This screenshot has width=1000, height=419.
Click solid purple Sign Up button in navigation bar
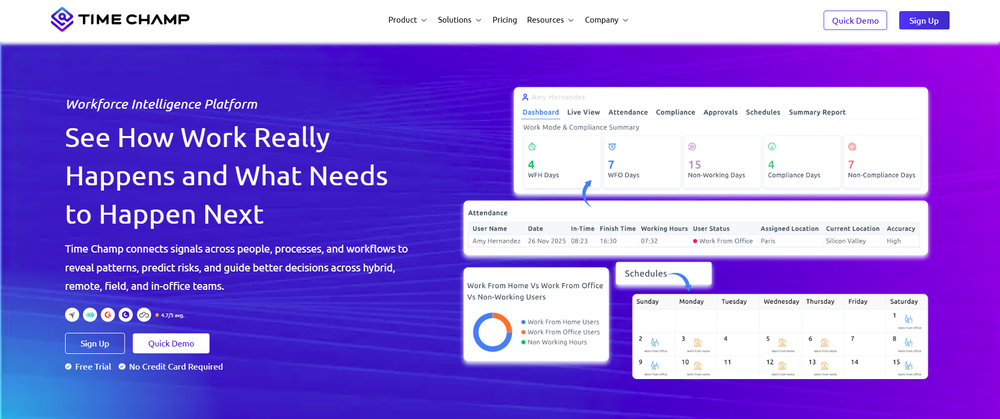pos(924,20)
